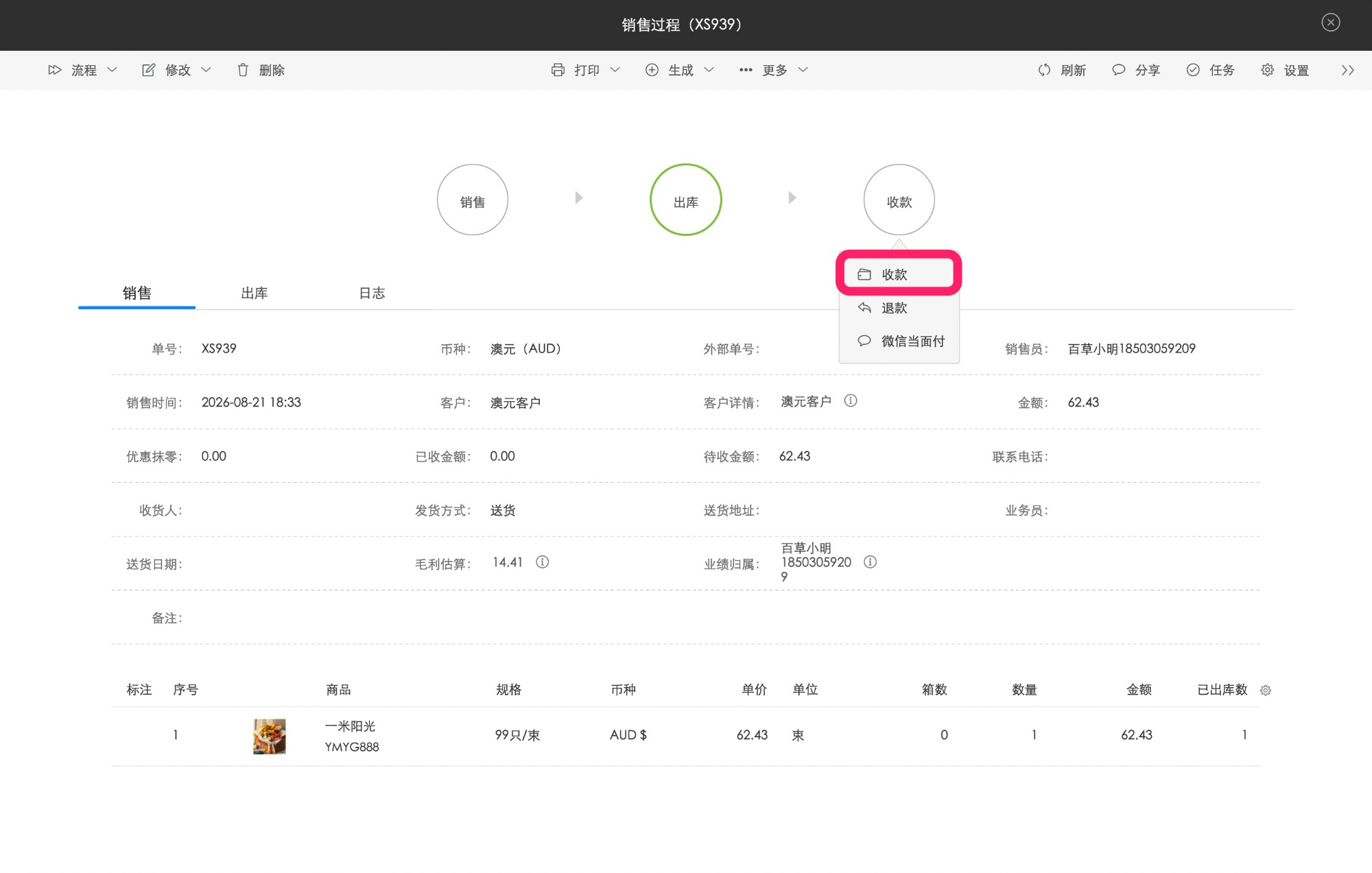
Task: Click the 销售时间 value 2026-08-21 18:33
Action: 251,403
